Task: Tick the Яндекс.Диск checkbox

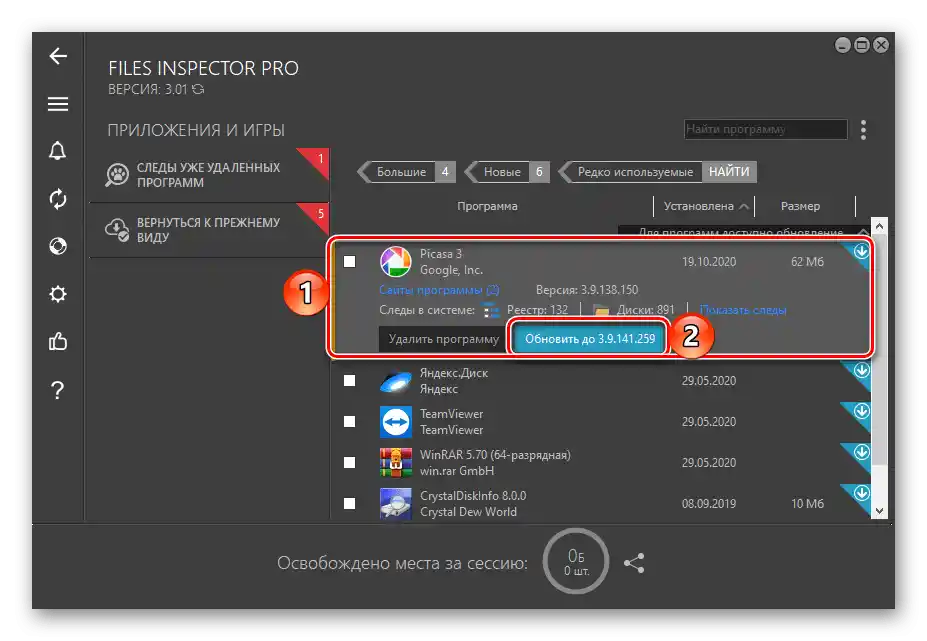Action: tap(349, 380)
